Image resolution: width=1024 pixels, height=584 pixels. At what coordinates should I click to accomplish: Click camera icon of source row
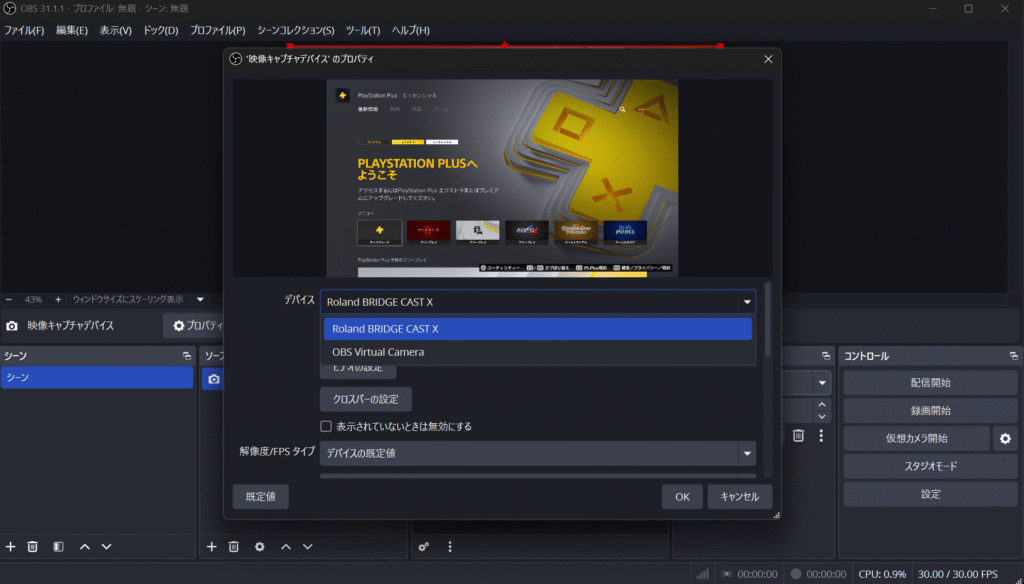click(x=214, y=379)
